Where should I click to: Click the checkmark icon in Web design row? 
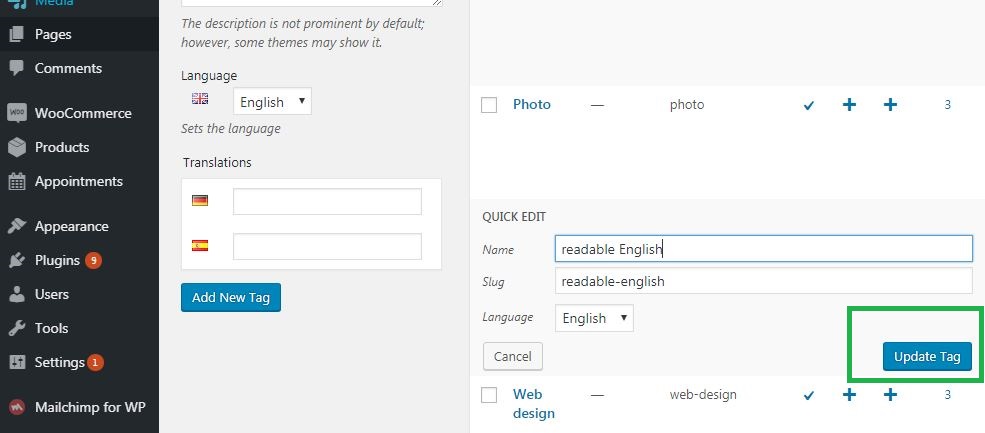pyautogui.click(x=809, y=395)
